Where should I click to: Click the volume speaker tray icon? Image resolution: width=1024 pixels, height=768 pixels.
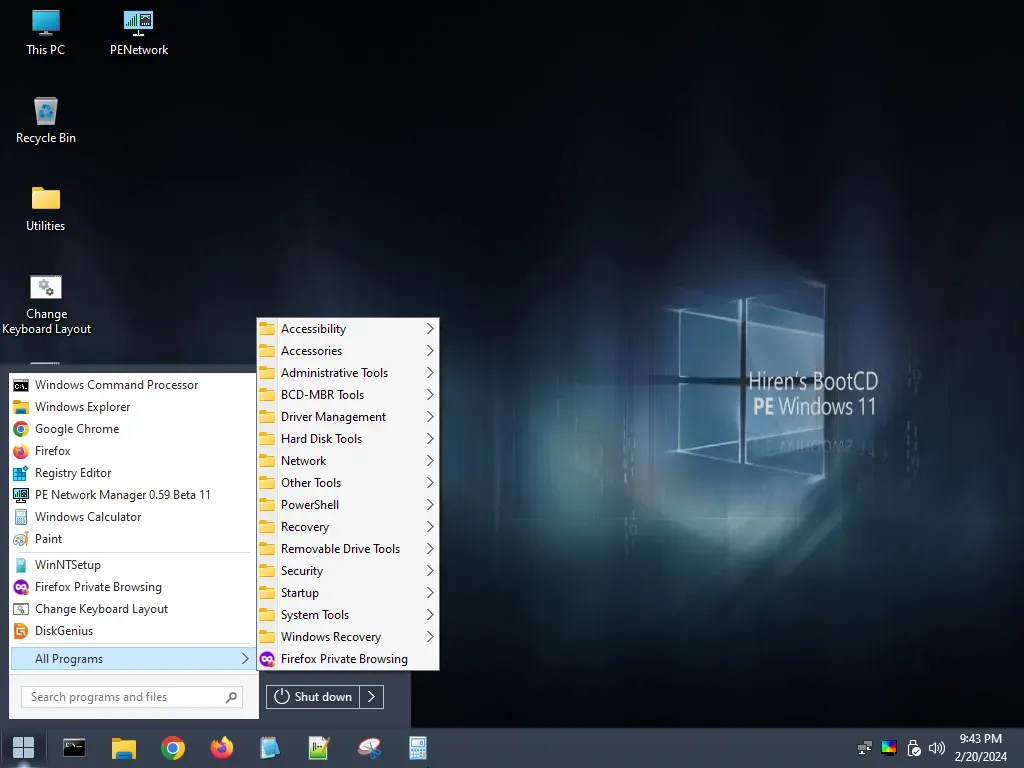[x=936, y=748]
